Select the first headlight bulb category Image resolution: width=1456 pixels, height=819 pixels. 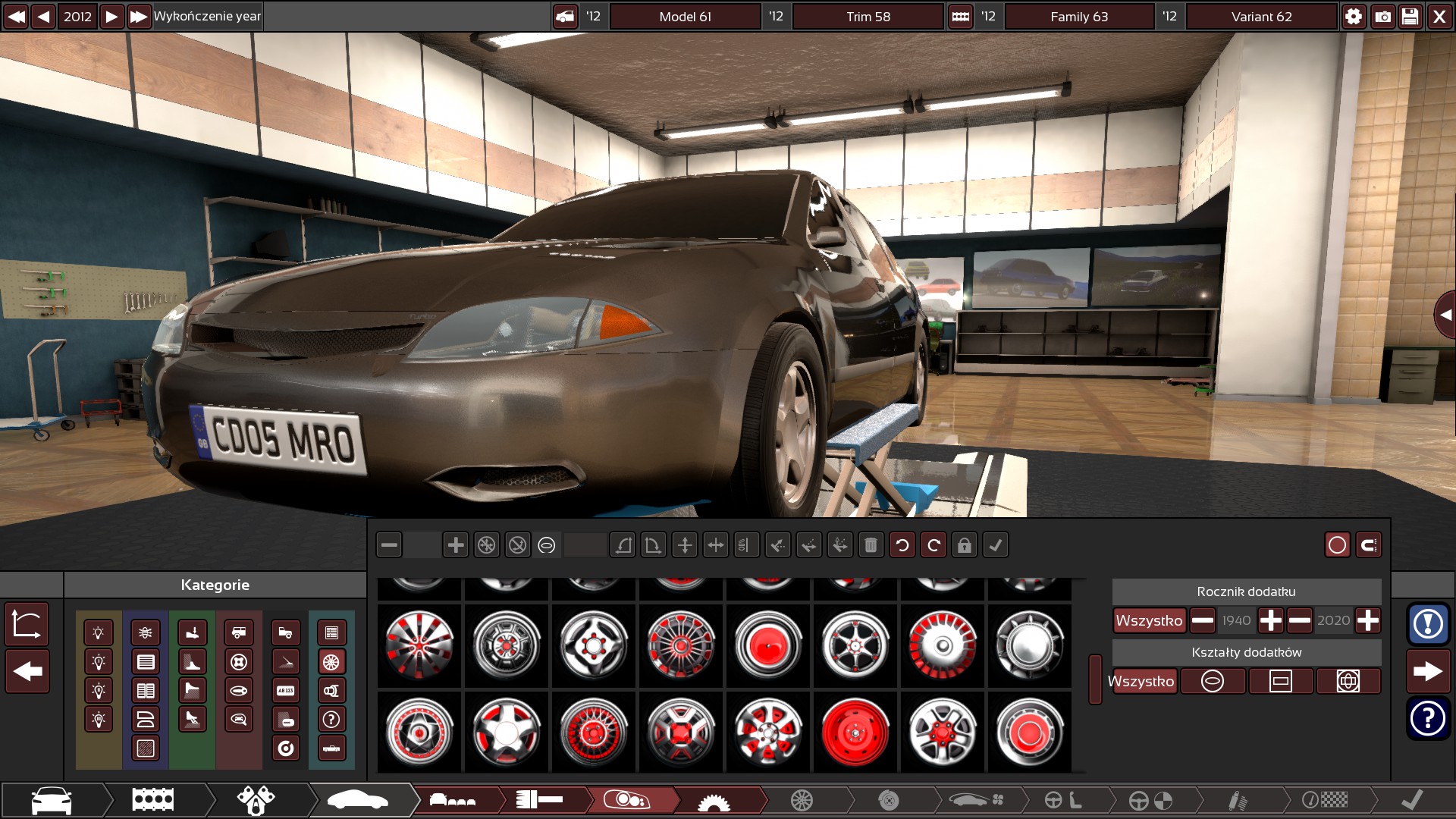99,633
